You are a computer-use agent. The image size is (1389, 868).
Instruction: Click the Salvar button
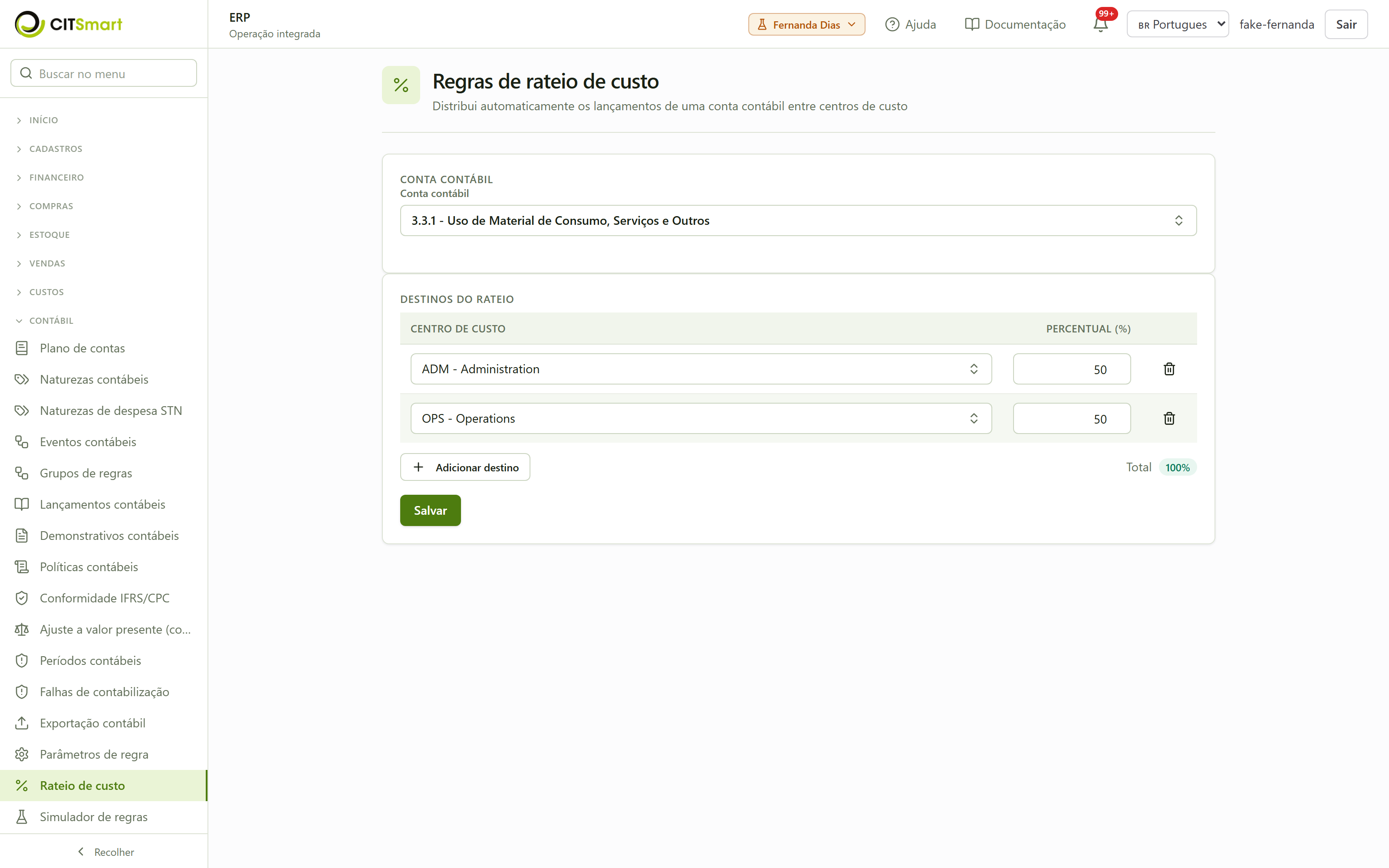pyautogui.click(x=430, y=510)
